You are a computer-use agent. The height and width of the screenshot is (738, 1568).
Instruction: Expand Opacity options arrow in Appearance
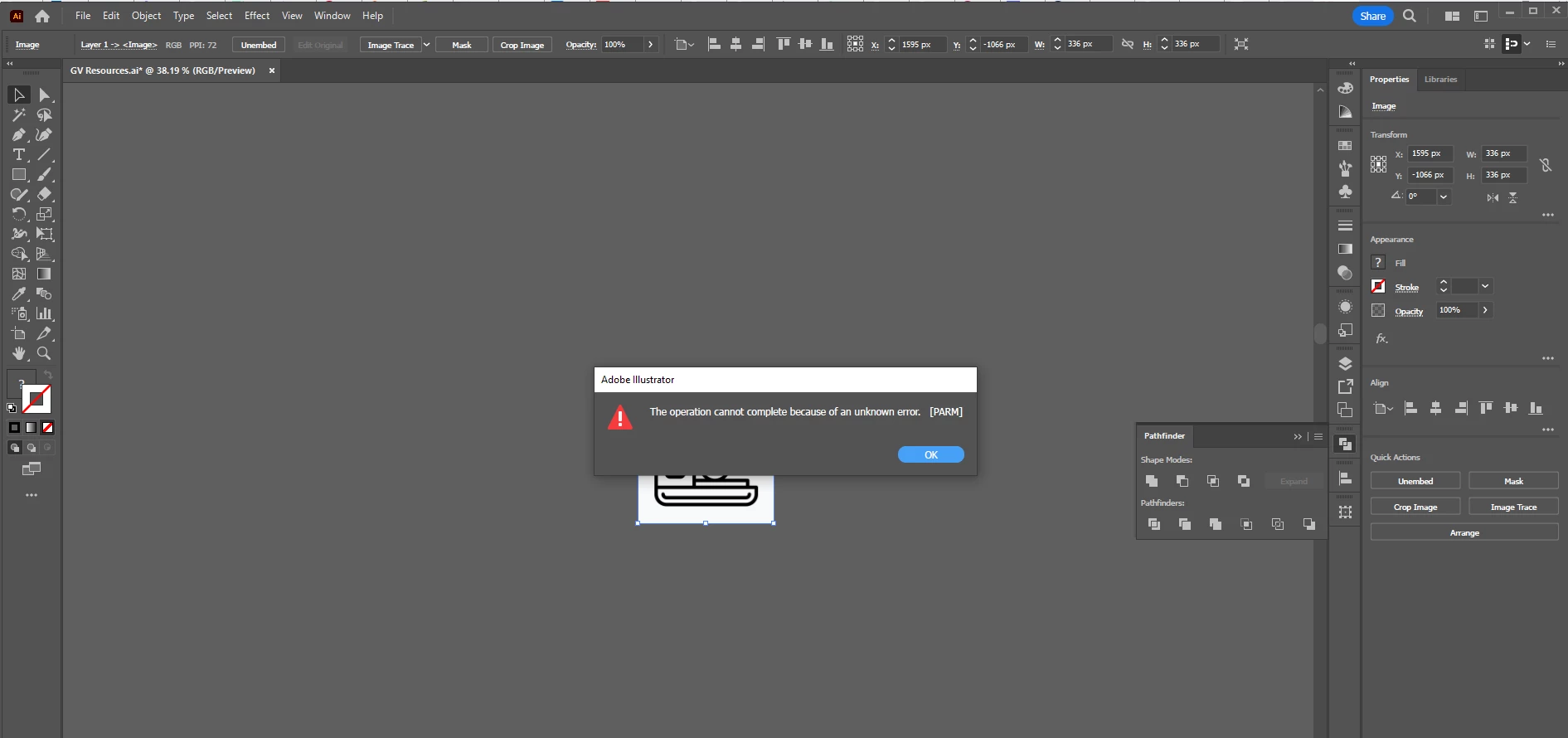[1485, 310]
